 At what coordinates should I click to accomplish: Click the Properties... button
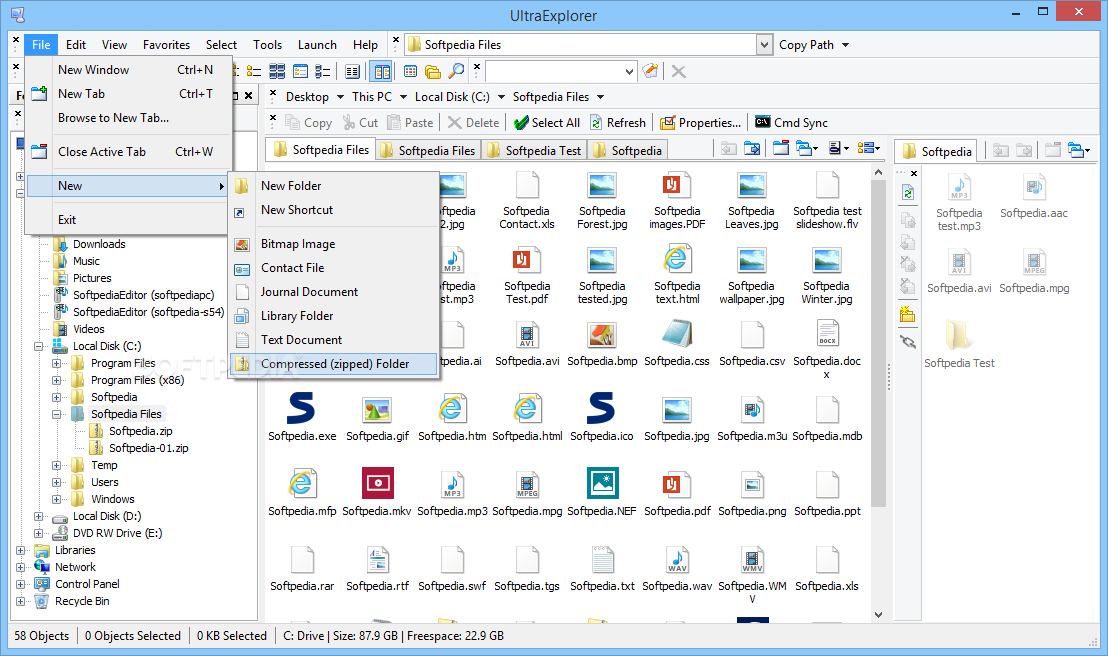(x=700, y=123)
